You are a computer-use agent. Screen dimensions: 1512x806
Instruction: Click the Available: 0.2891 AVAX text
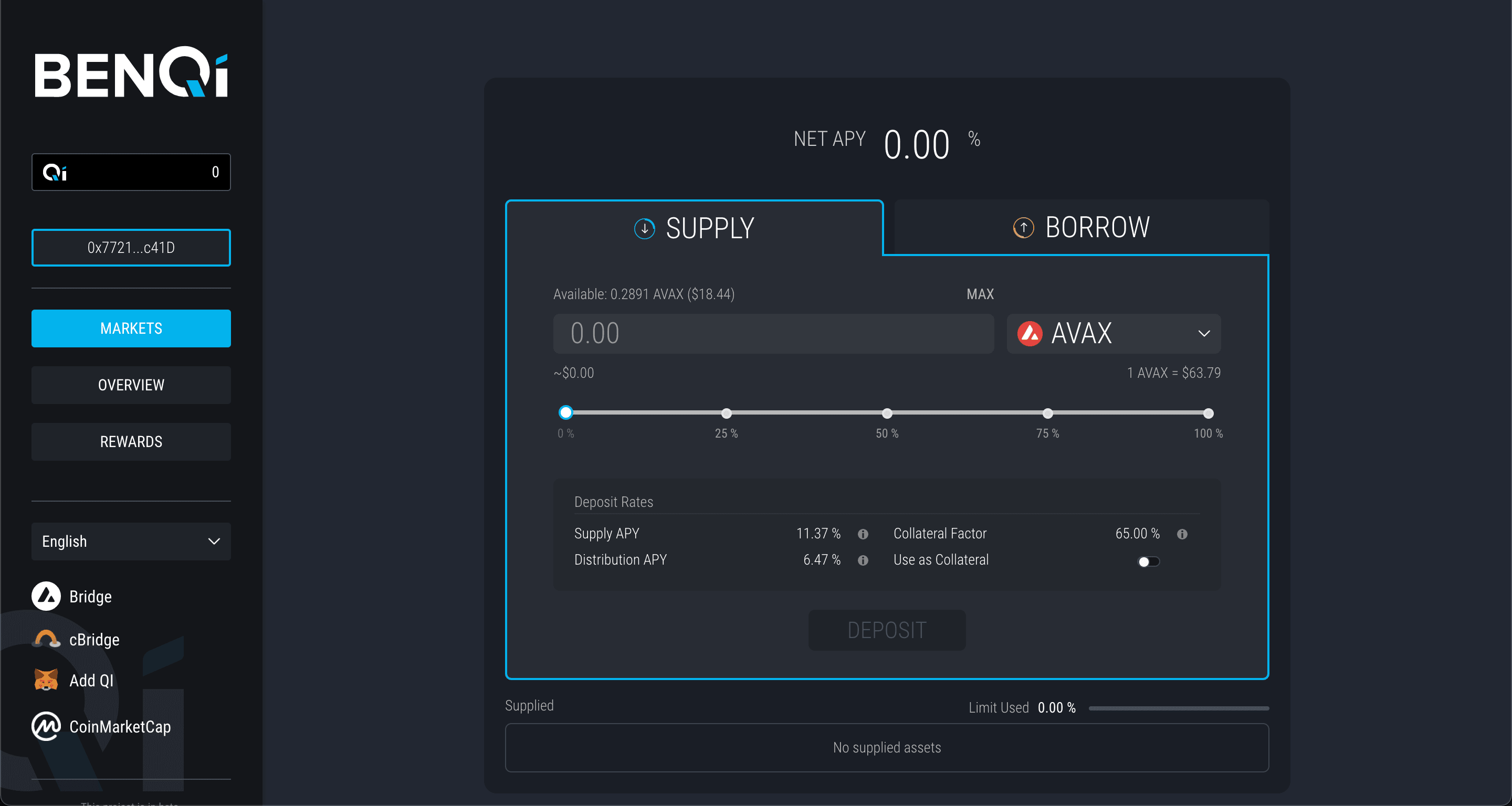pyautogui.click(x=644, y=294)
